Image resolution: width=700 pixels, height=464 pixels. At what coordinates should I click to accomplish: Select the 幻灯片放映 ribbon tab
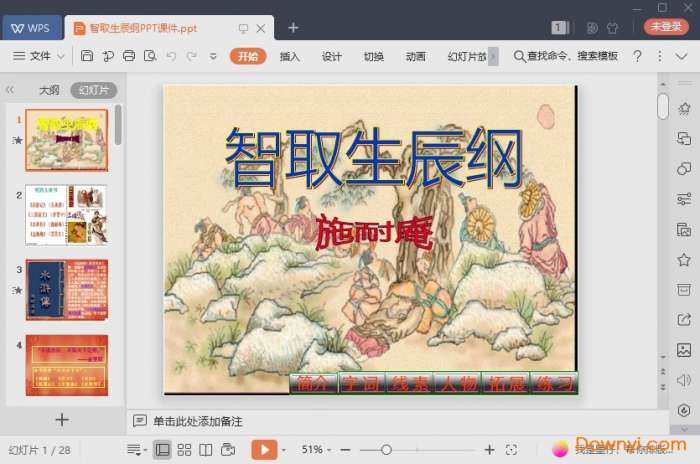click(467, 56)
